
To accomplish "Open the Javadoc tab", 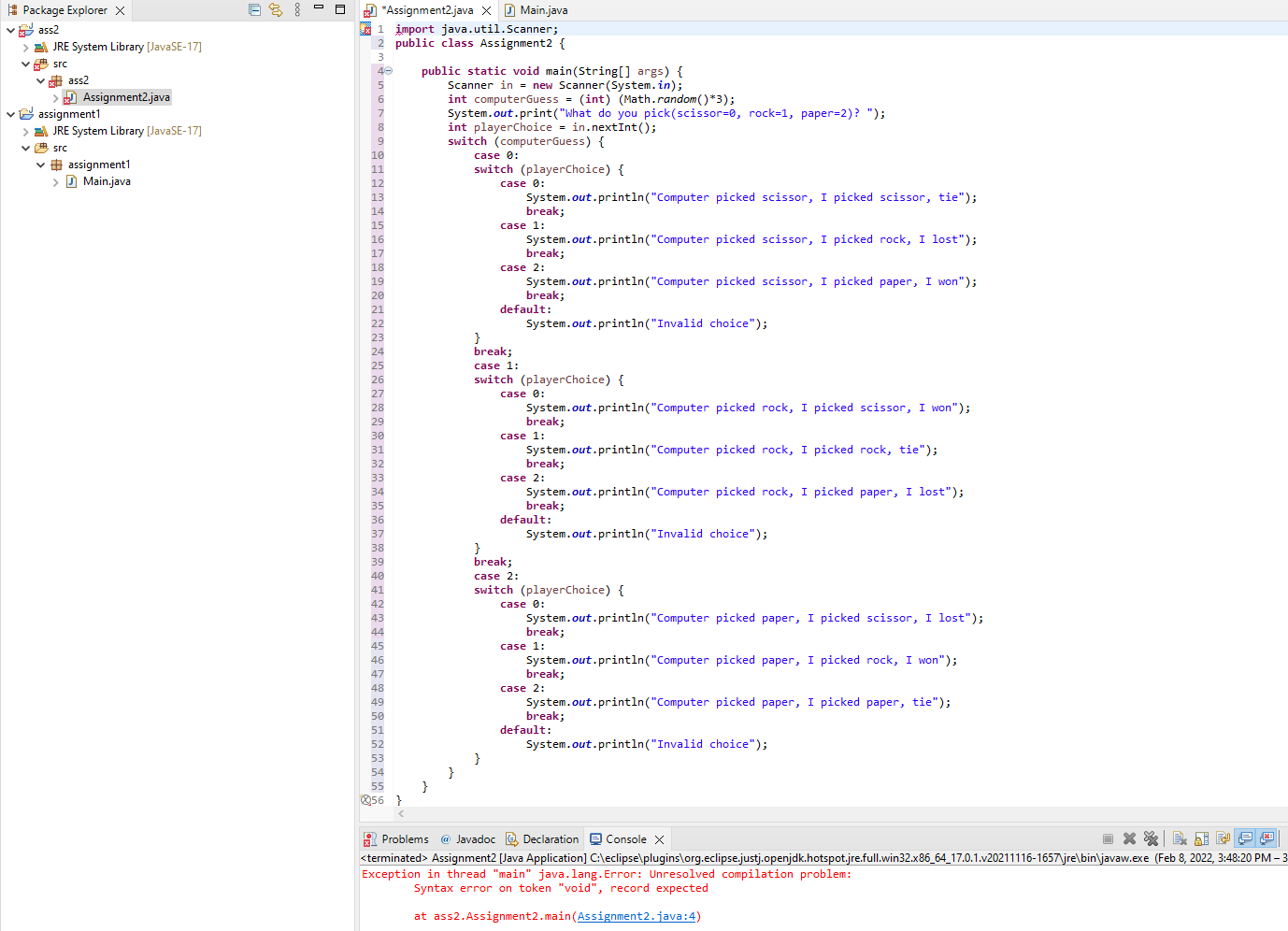I will pos(467,839).
